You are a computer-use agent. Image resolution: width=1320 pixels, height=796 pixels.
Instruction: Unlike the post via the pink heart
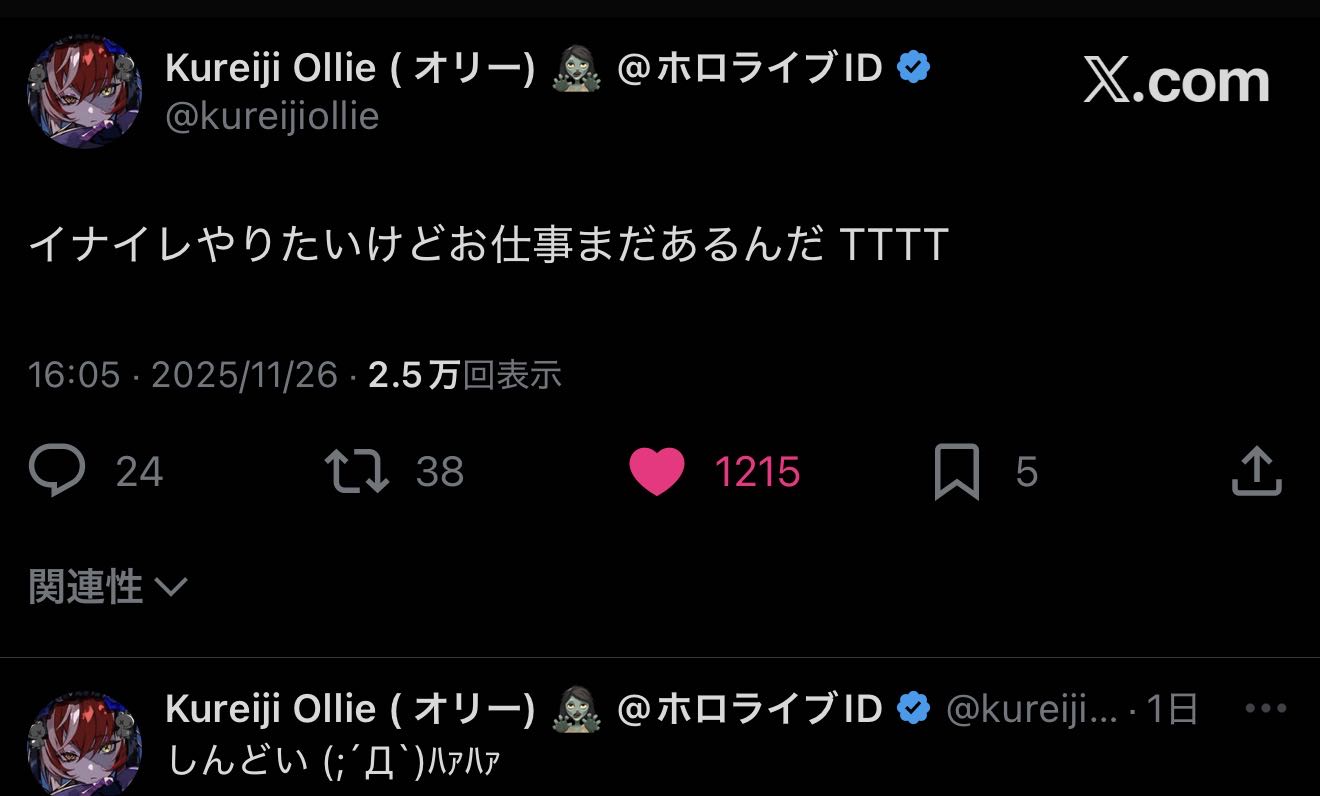tap(657, 472)
